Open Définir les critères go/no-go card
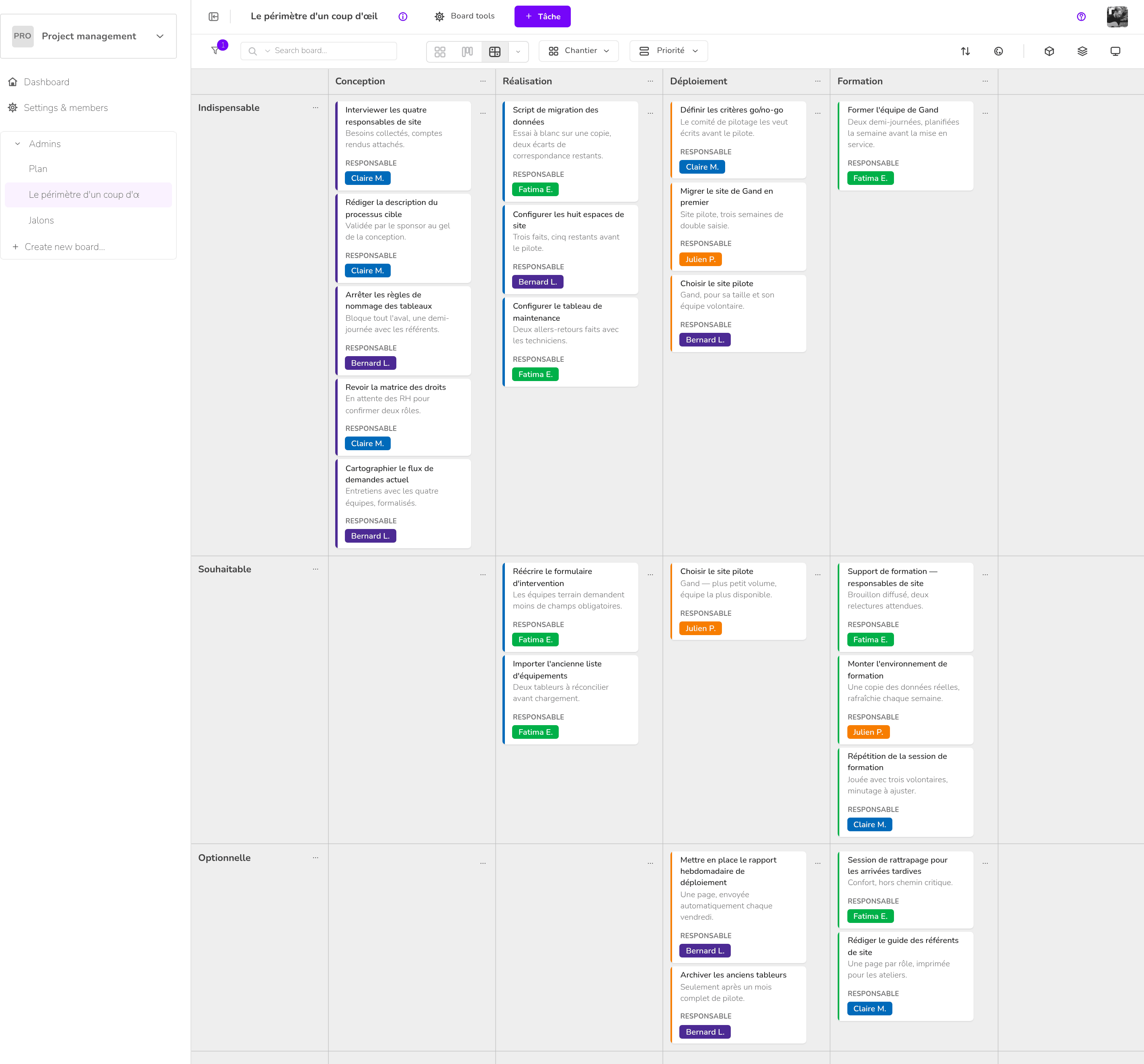Image resolution: width=1144 pixels, height=1064 pixels. tap(738, 140)
